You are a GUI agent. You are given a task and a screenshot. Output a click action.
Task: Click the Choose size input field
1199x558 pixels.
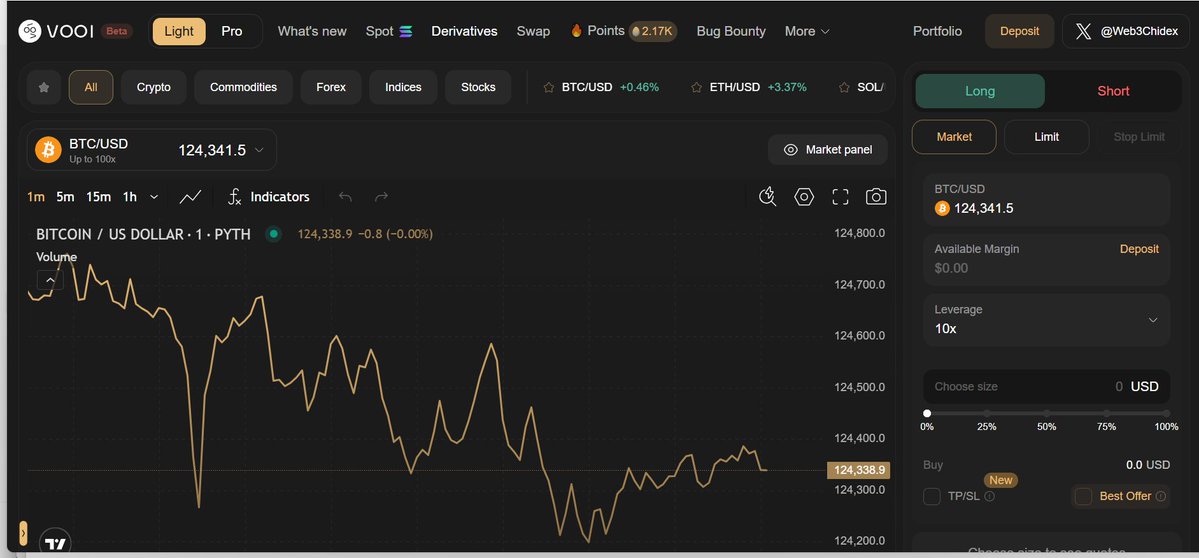[1046, 387]
